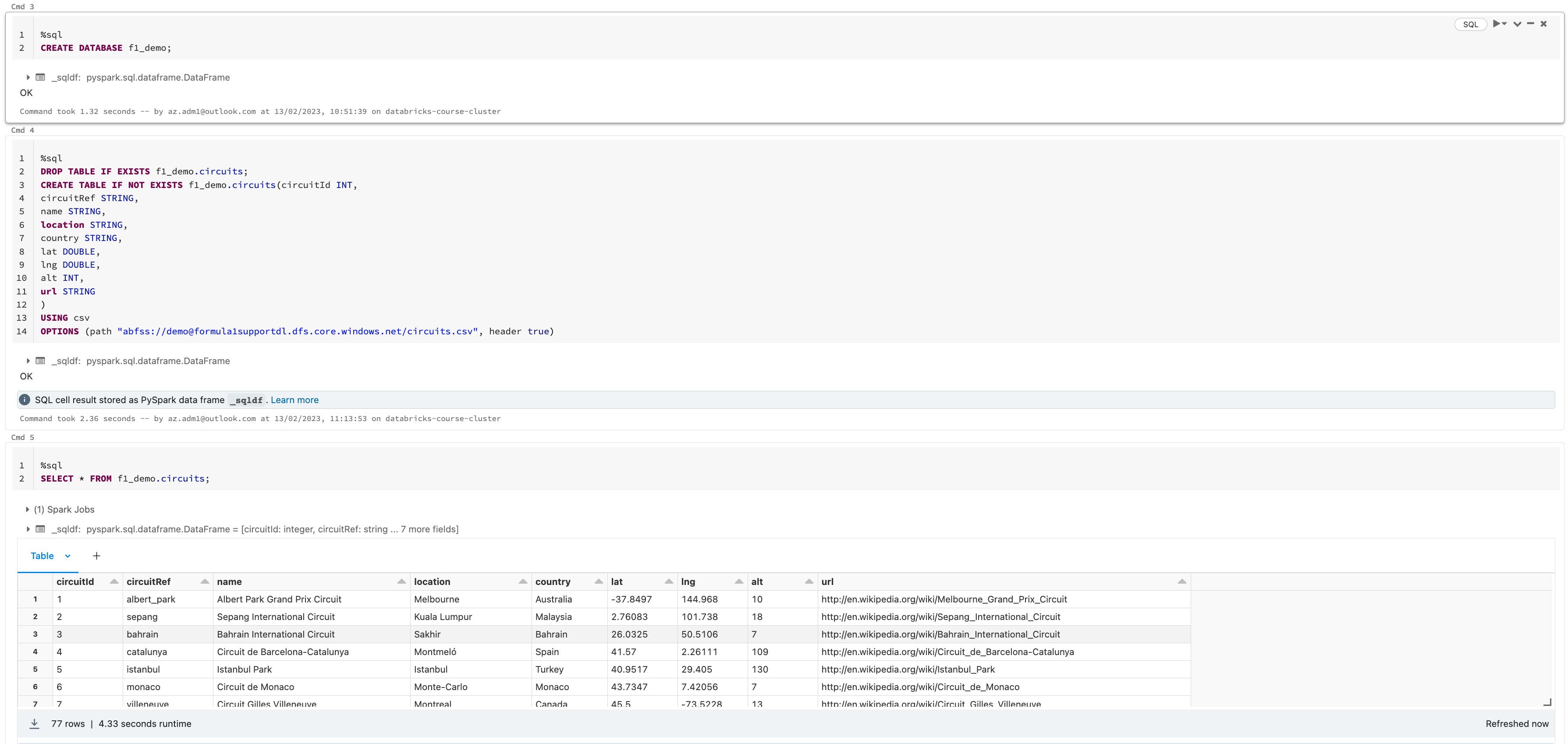Image resolution: width=1568 pixels, height=744 pixels.
Task: Sort by the name column arrow
Action: tap(402, 581)
